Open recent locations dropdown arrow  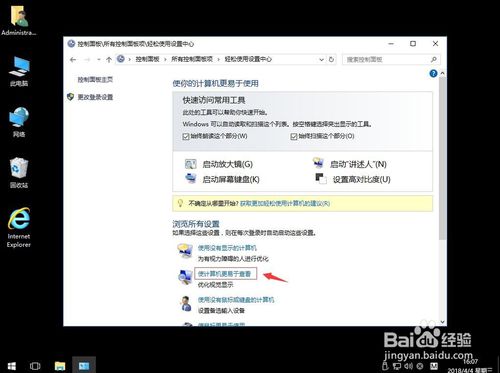[x=99, y=60]
